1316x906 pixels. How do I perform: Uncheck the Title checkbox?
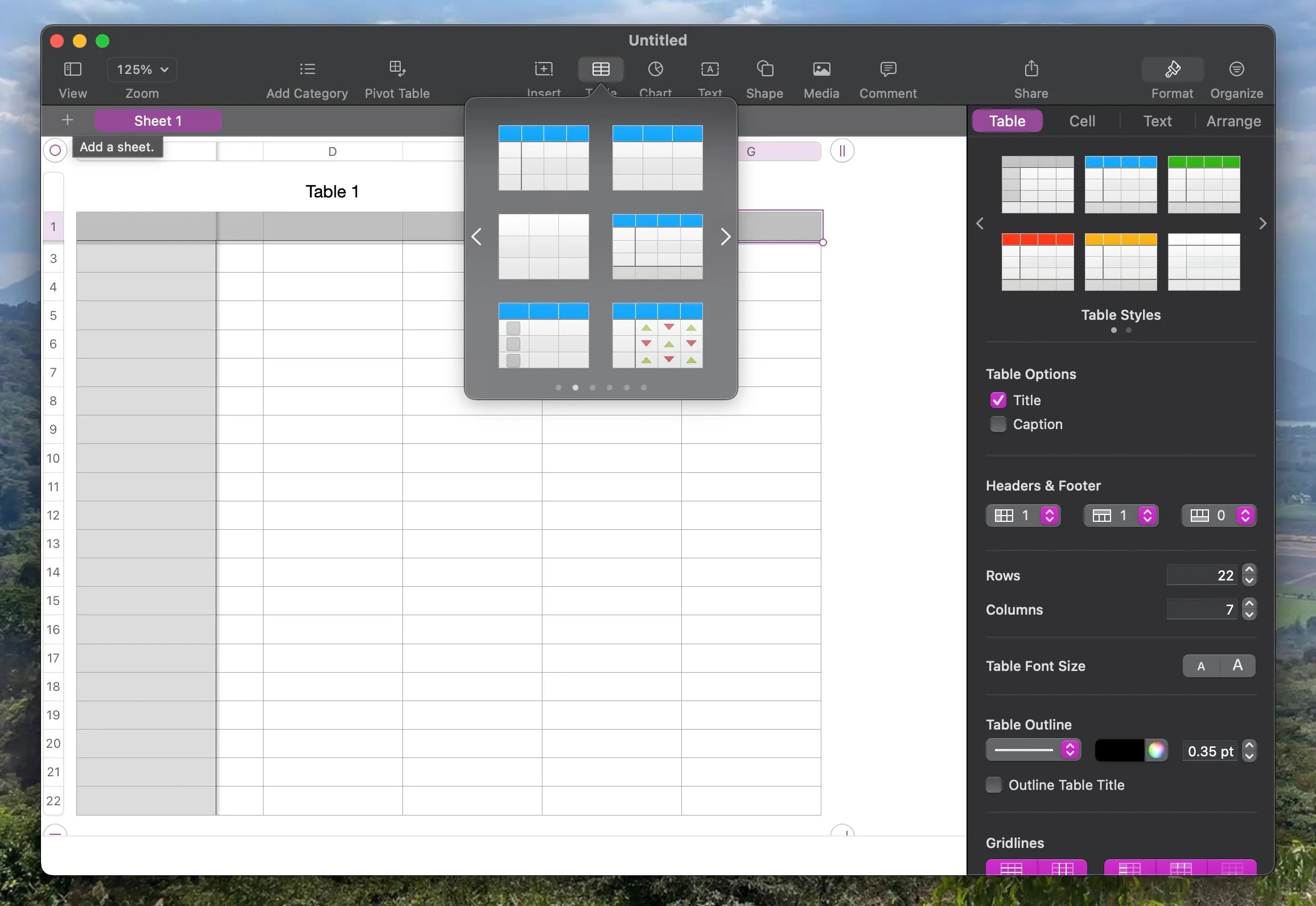point(998,400)
